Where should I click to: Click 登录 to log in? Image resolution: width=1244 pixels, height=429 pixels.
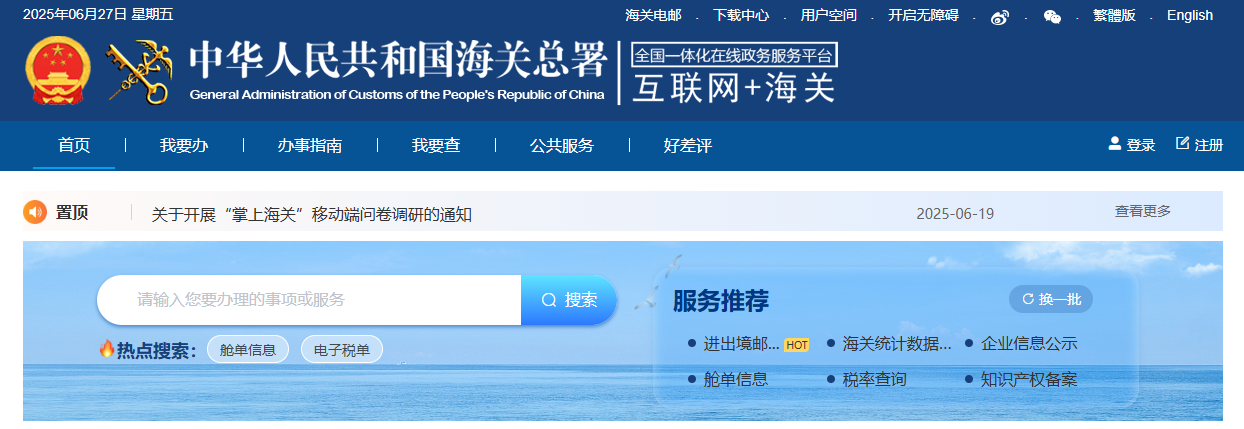click(1141, 145)
